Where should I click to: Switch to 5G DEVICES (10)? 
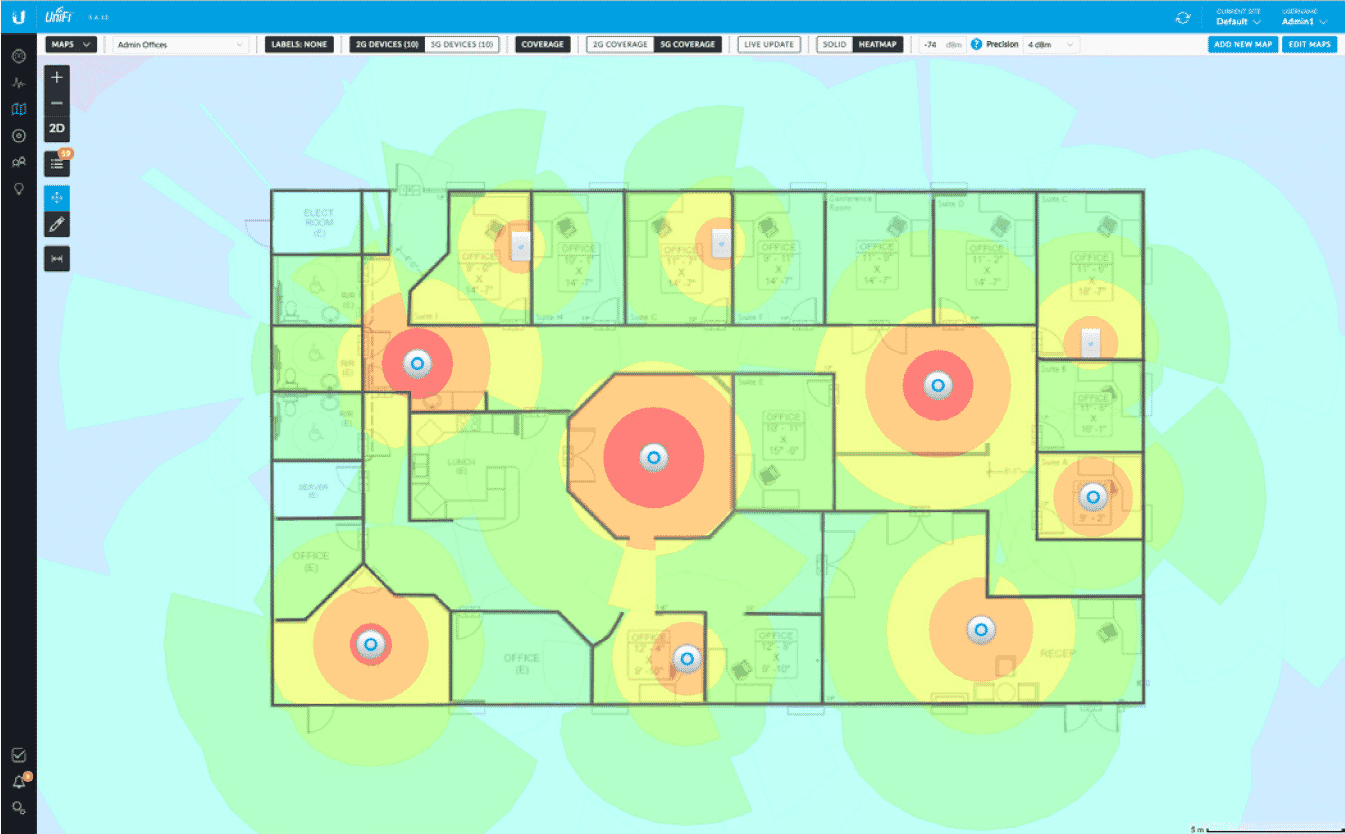(x=461, y=45)
